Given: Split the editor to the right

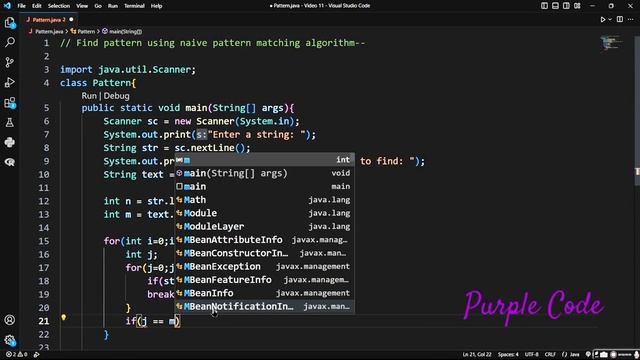Looking at the screenshot, I should pyautogui.click(x=620, y=19).
